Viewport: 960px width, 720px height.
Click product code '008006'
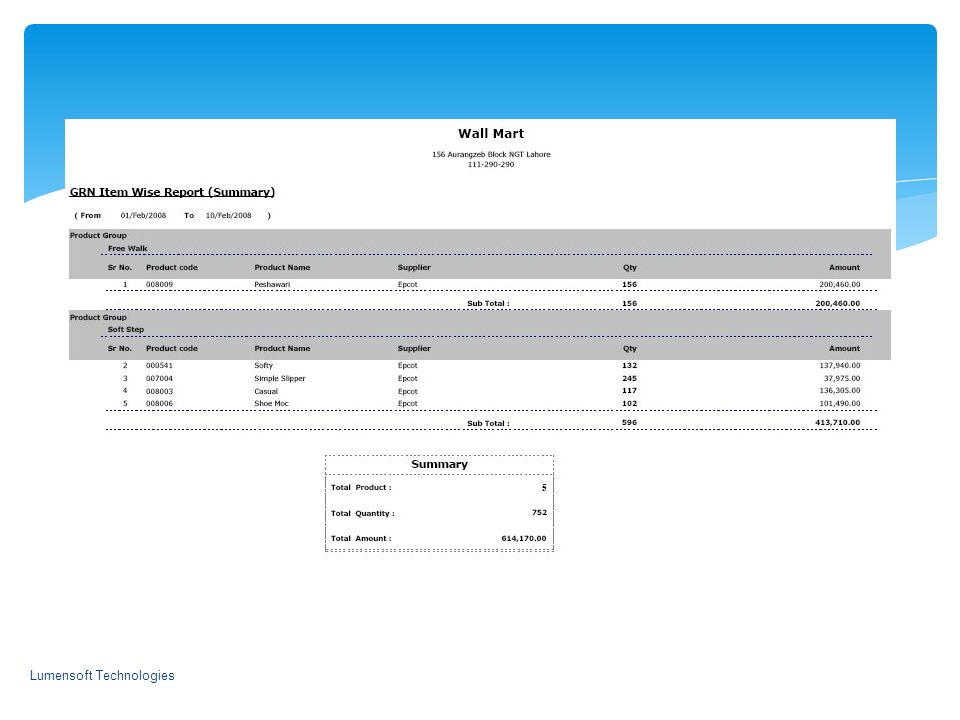point(159,403)
